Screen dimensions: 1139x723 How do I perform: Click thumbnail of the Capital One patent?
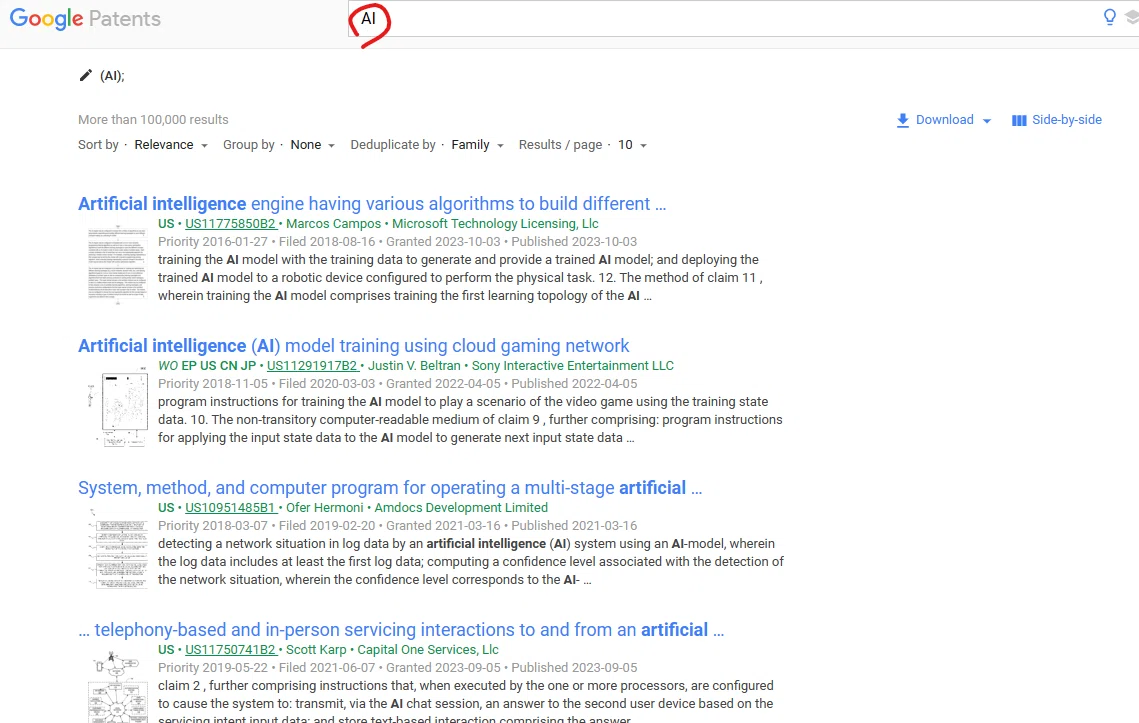click(117, 686)
